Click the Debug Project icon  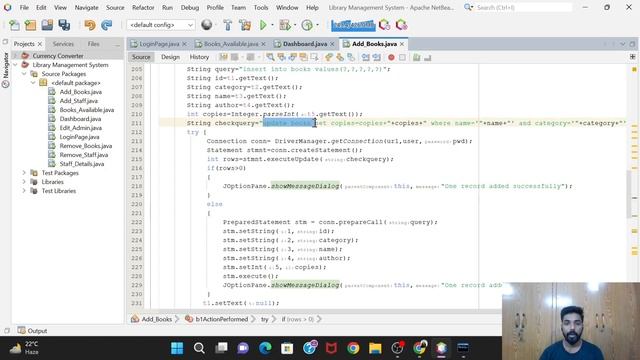(x=284, y=25)
